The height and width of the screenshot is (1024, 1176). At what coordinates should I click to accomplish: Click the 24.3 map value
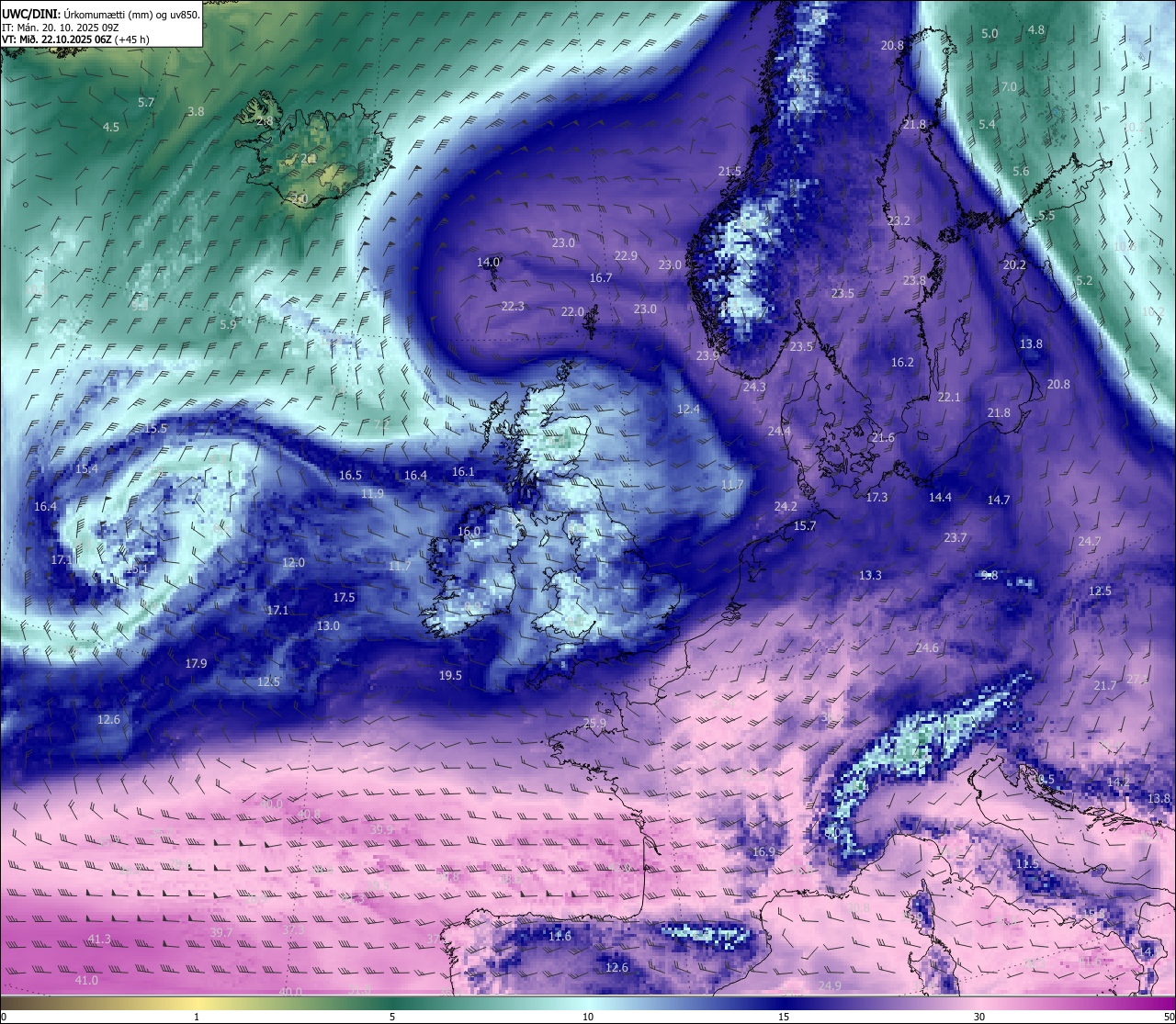click(754, 387)
